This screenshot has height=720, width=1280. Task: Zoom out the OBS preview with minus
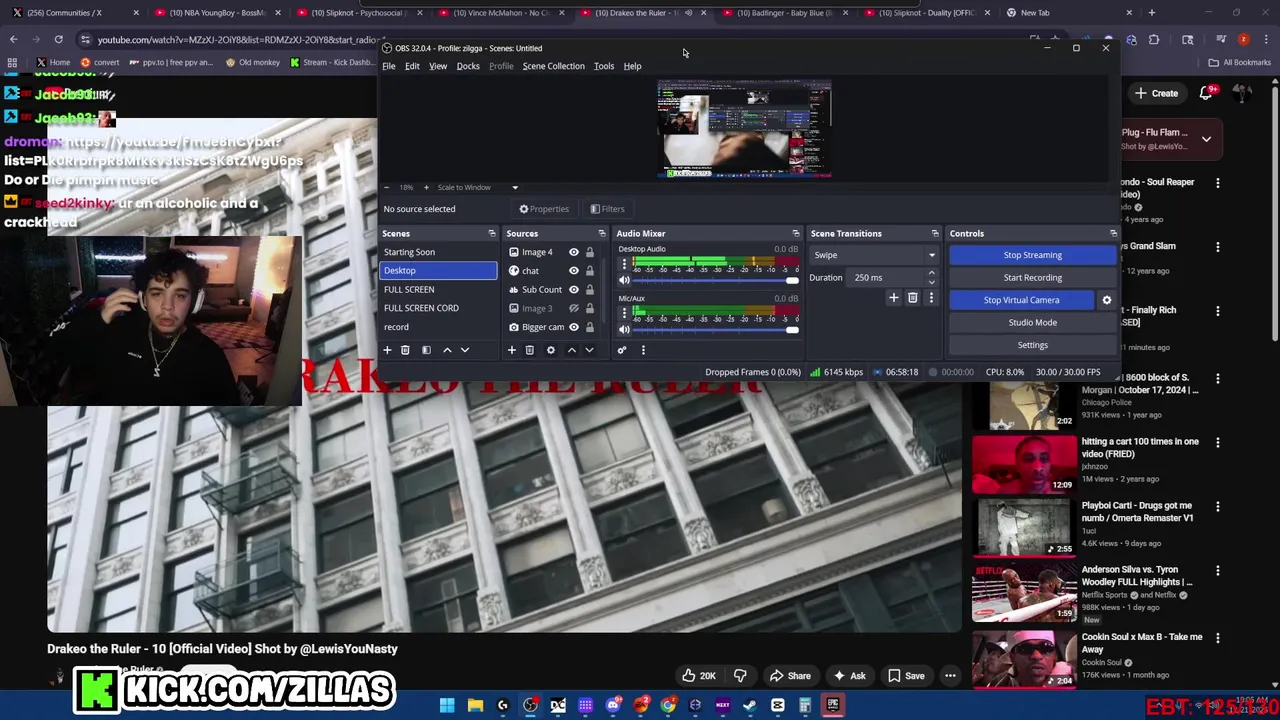click(x=387, y=187)
